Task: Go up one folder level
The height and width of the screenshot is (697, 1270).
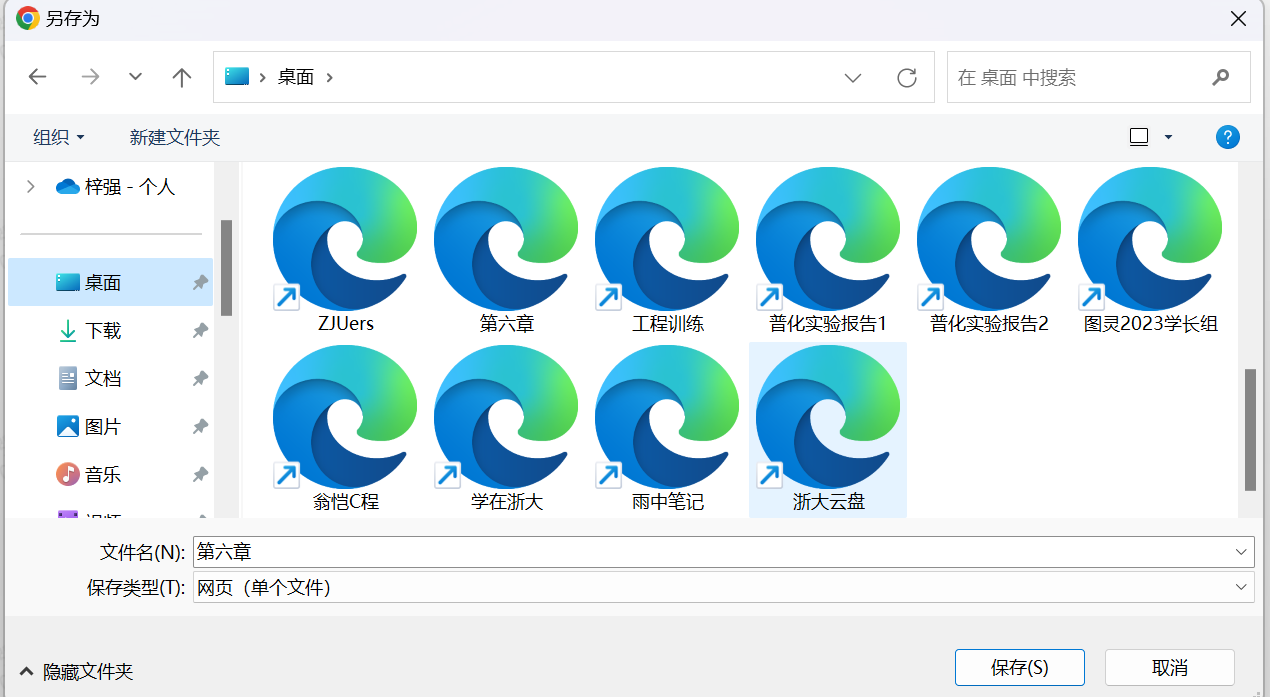Action: [x=182, y=77]
